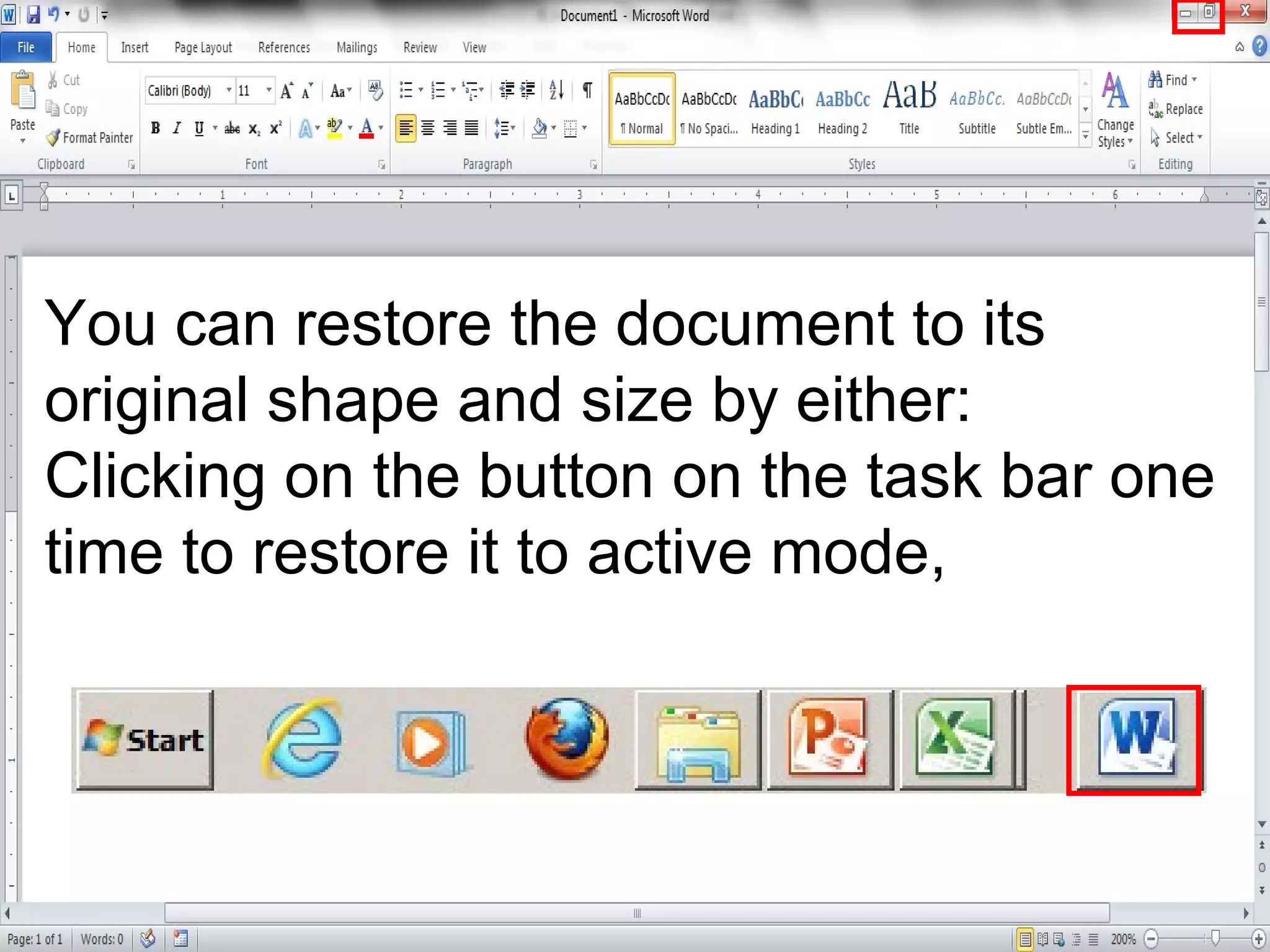This screenshot has height=952, width=1270.
Task: Expand the Styles gallery More arrow
Action: click(1085, 136)
